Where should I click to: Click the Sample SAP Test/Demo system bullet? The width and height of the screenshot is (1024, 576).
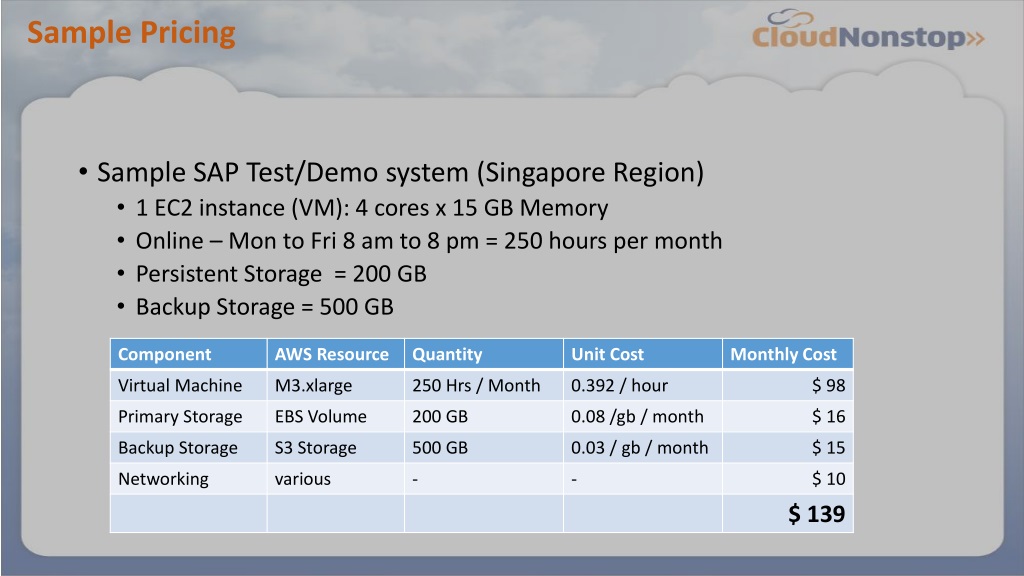[400, 172]
